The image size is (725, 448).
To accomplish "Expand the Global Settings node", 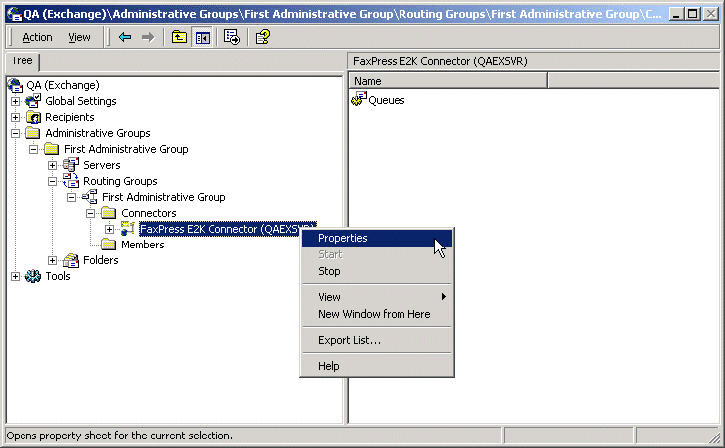I will 15,101.
